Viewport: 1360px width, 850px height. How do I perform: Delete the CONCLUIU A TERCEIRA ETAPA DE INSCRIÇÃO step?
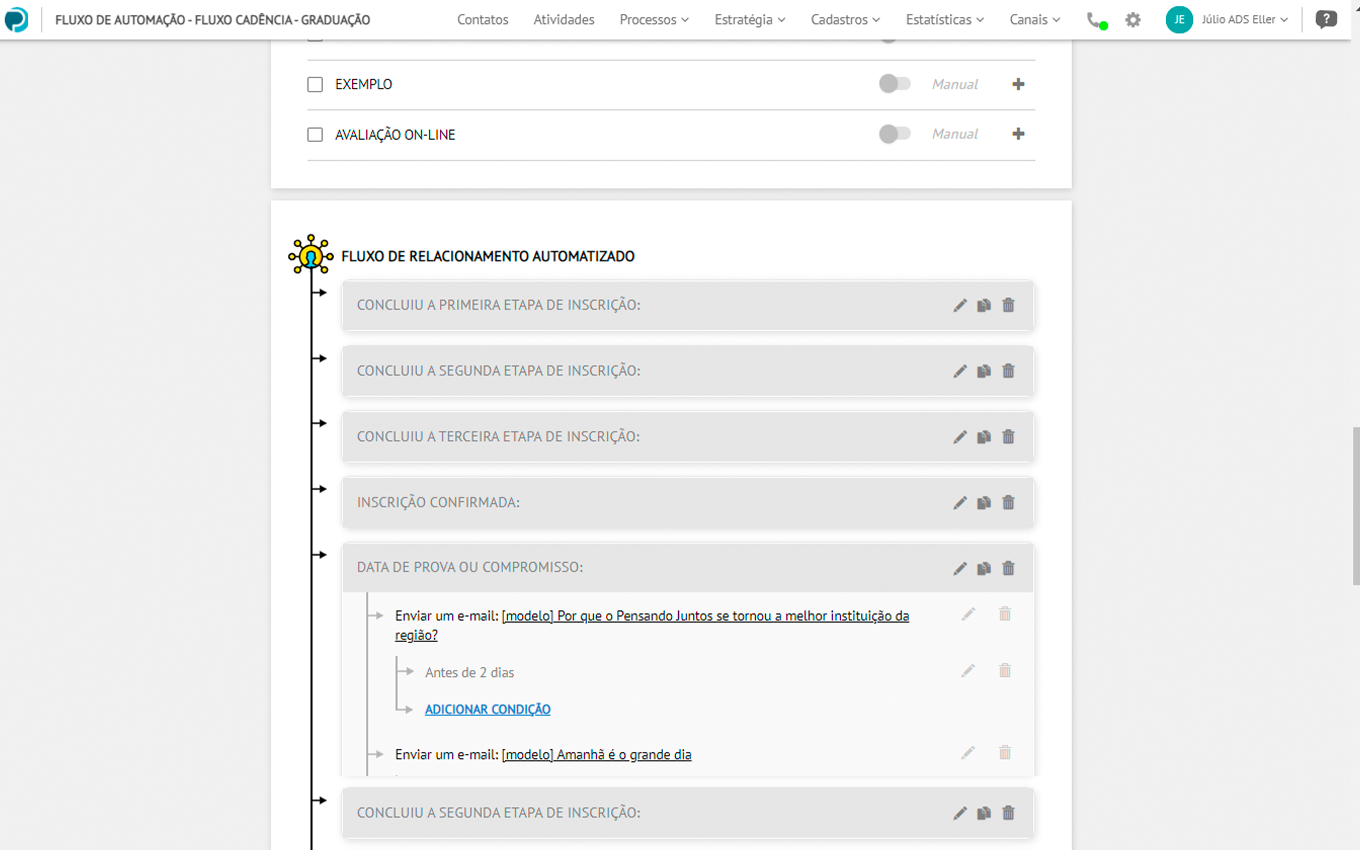[1008, 437]
